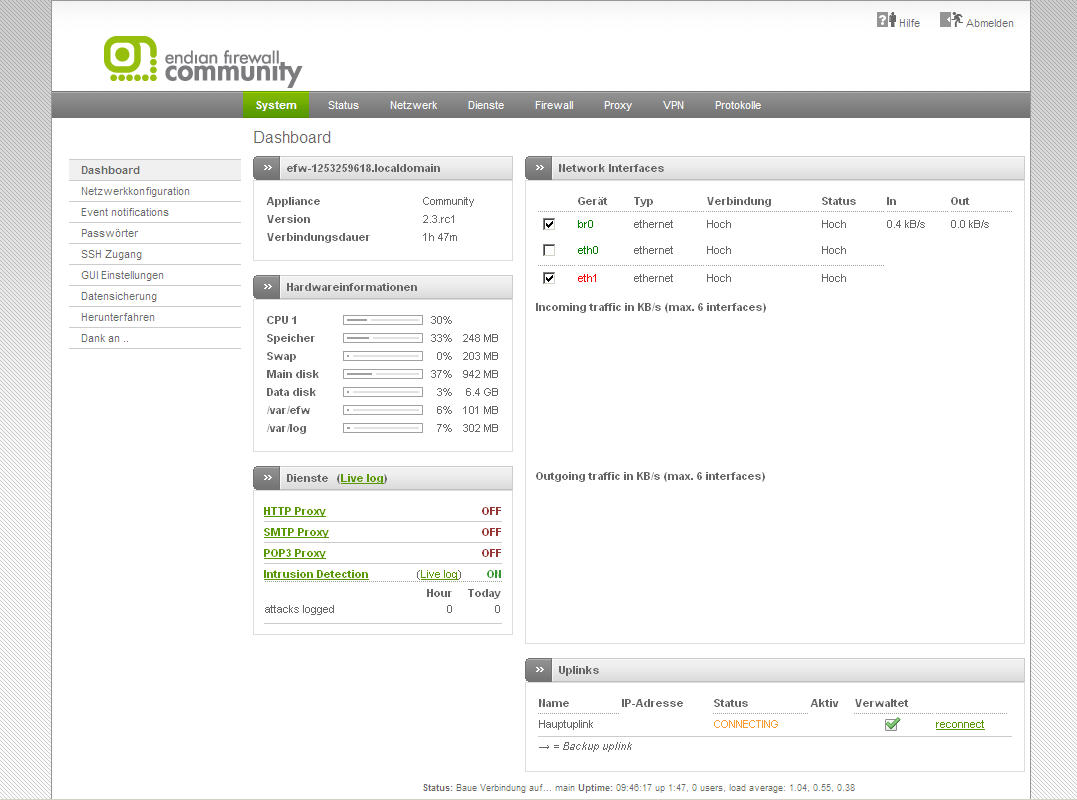Open Netzwerkkonfiguration in the sidebar
The image size is (1077, 800).
(x=135, y=191)
